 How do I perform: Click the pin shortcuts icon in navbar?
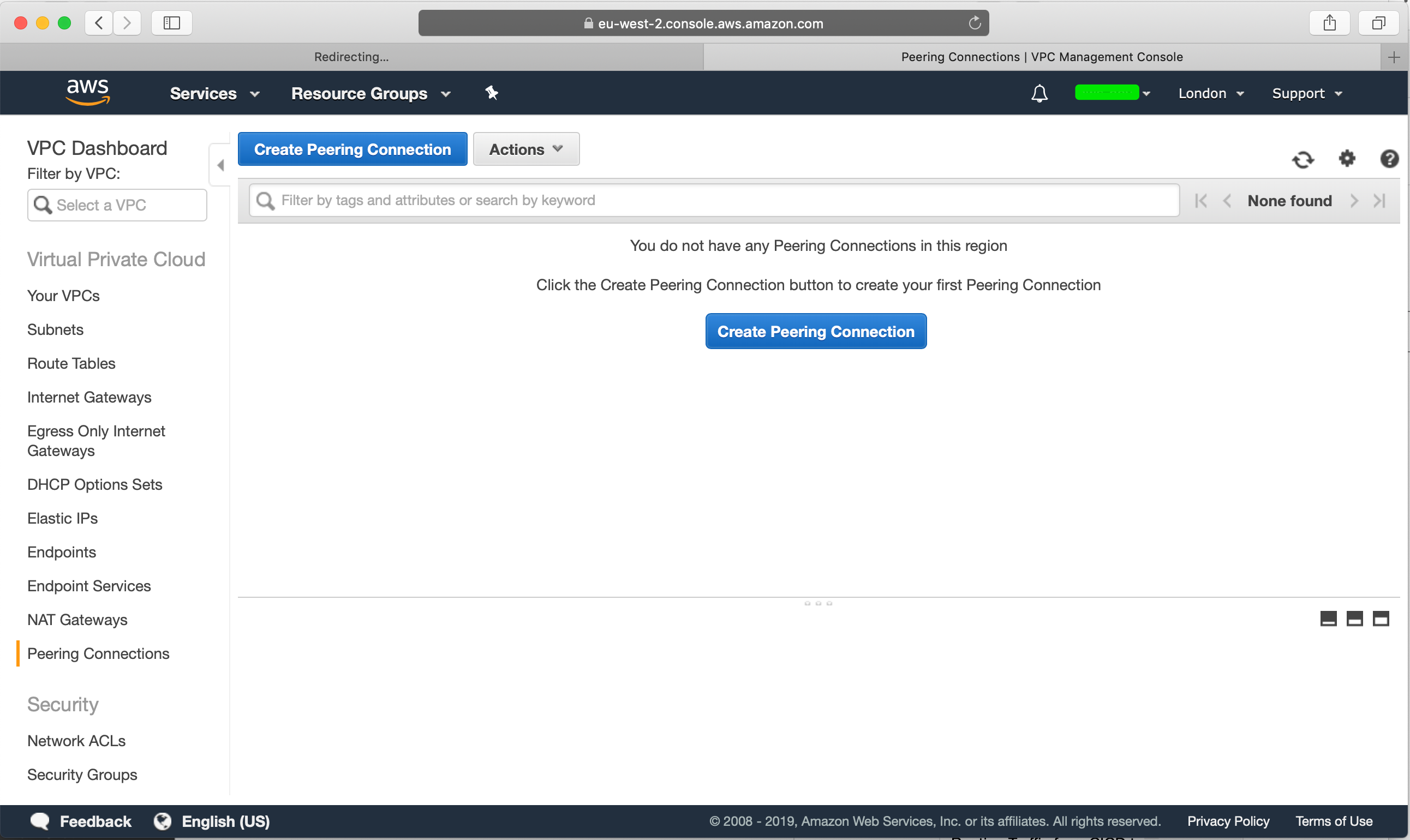pos(491,93)
